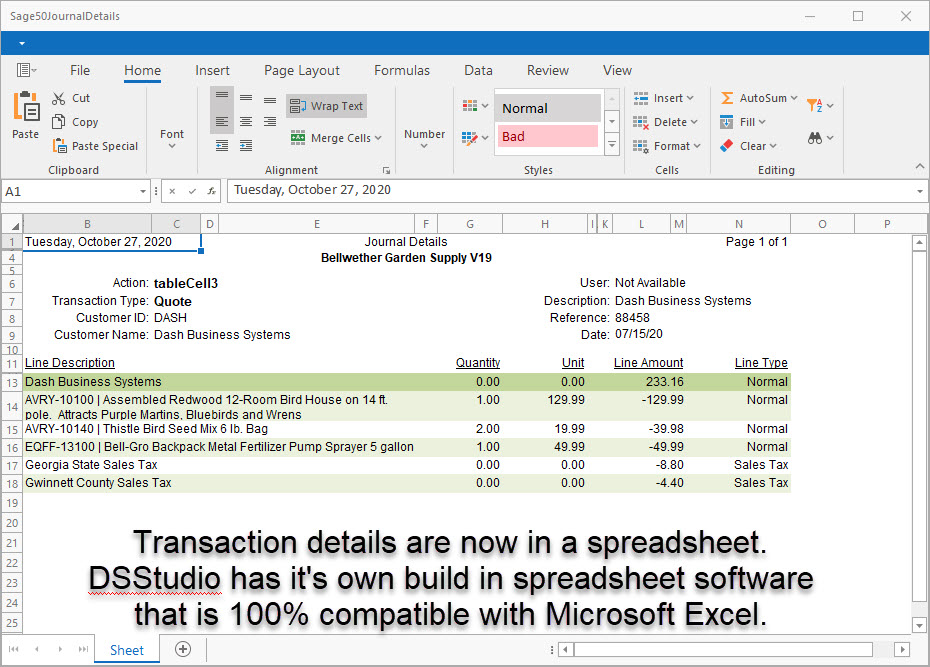Image resolution: width=930 pixels, height=667 pixels.
Task: Open the Insert Function dialog
Action: [x=211, y=192]
